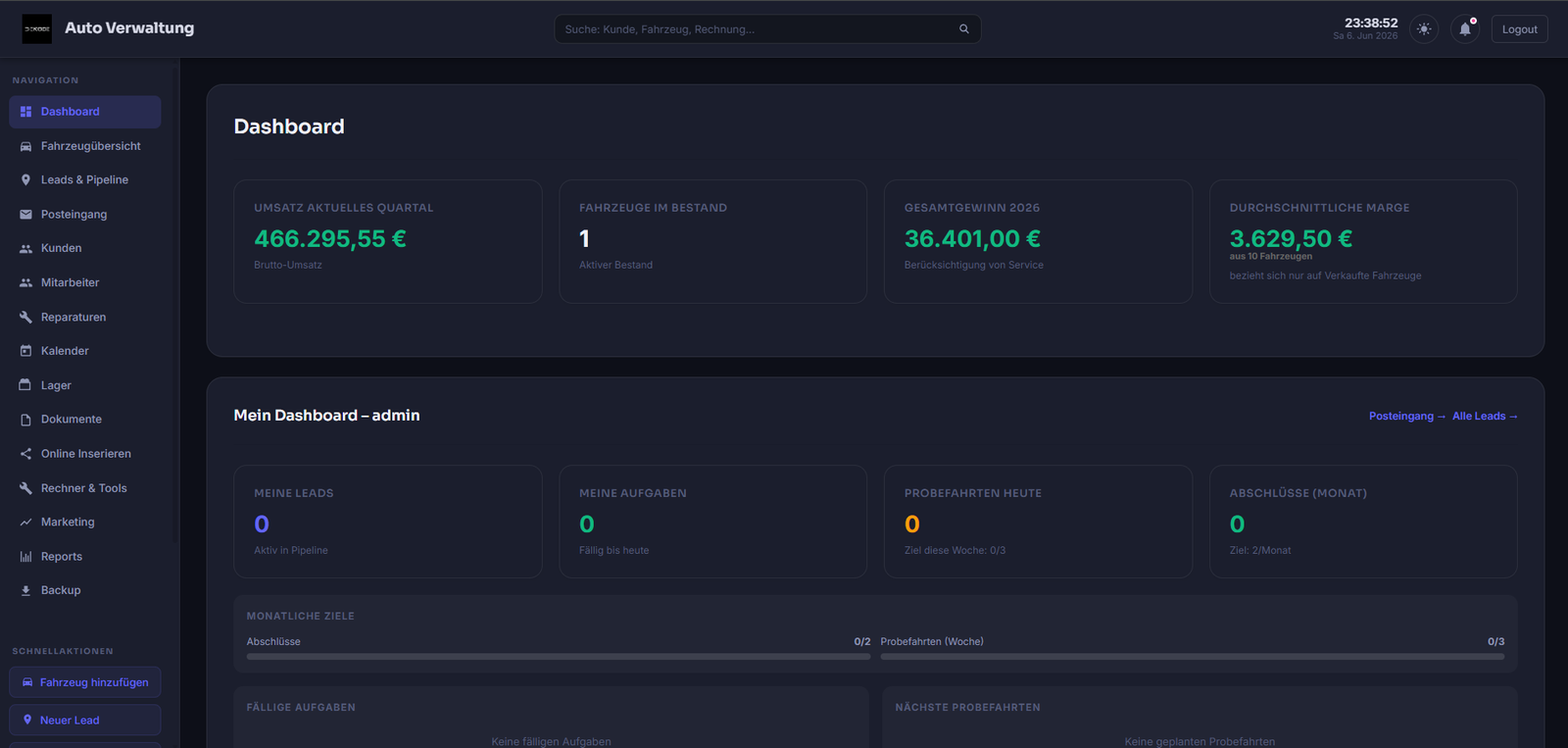The width and height of the screenshot is (1568, 748).
Task: Click the box icon beside Lager
Action: [x=26, y=385]
